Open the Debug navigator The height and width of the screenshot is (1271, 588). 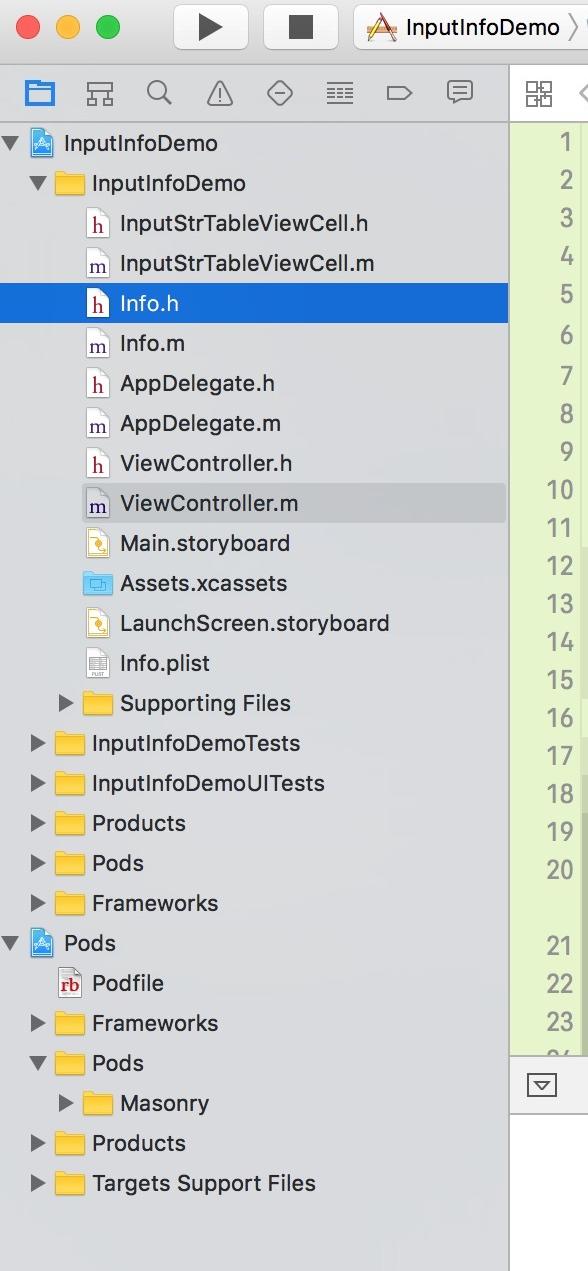(x=340, y=93)
